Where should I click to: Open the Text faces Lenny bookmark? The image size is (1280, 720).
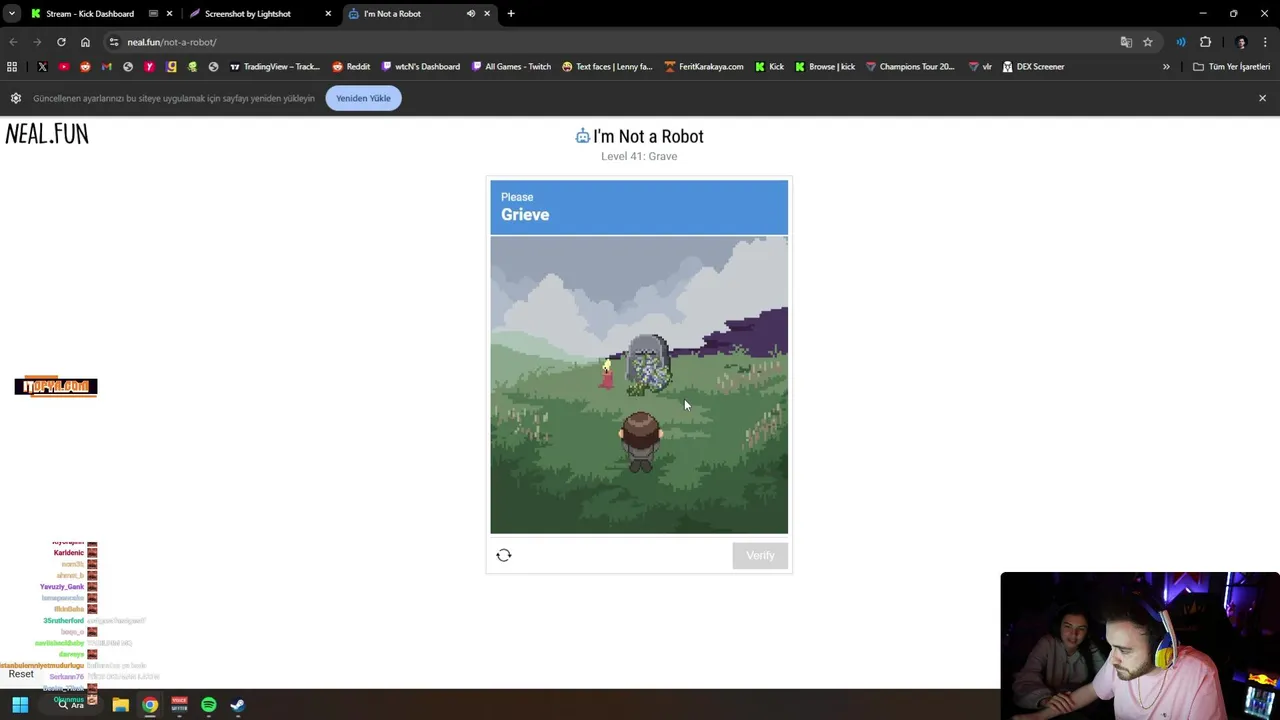607,67
